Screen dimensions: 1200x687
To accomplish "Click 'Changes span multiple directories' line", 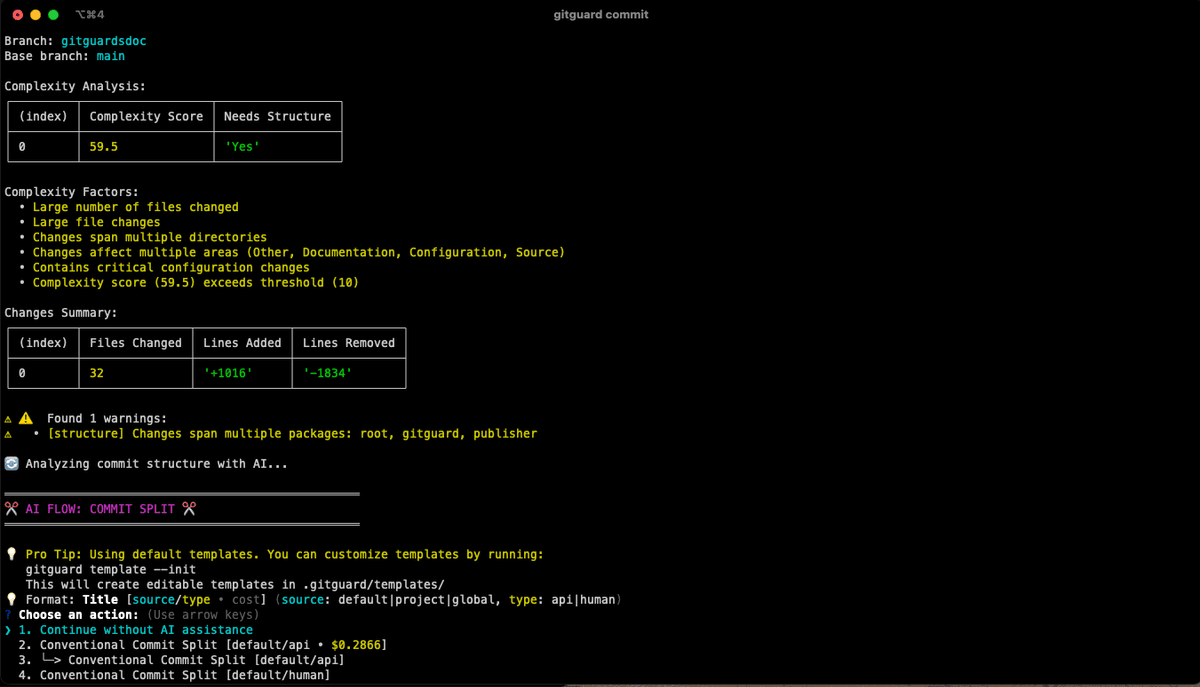I will pos(150,237).
